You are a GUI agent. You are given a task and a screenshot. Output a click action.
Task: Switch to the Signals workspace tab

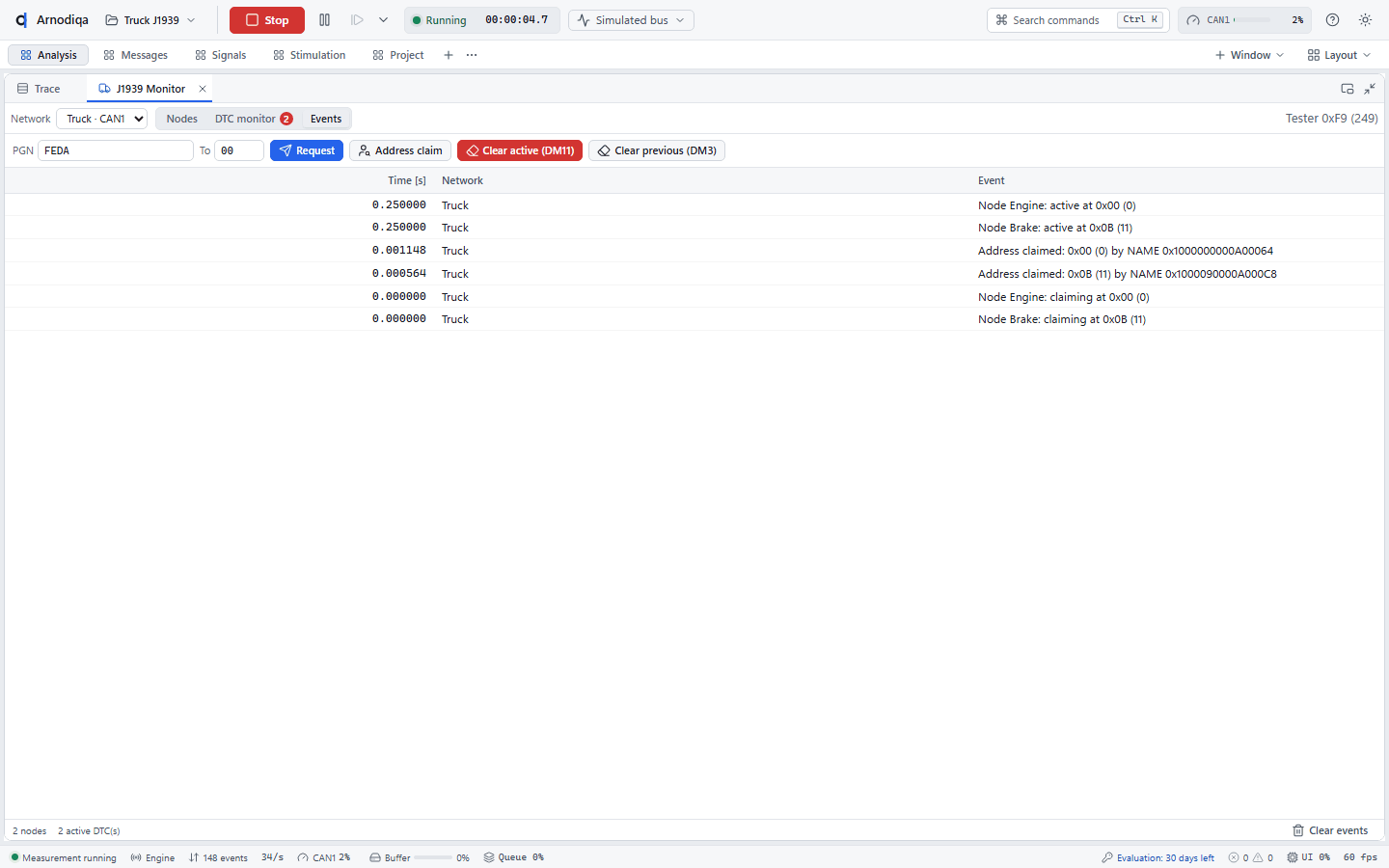[220, 55]
